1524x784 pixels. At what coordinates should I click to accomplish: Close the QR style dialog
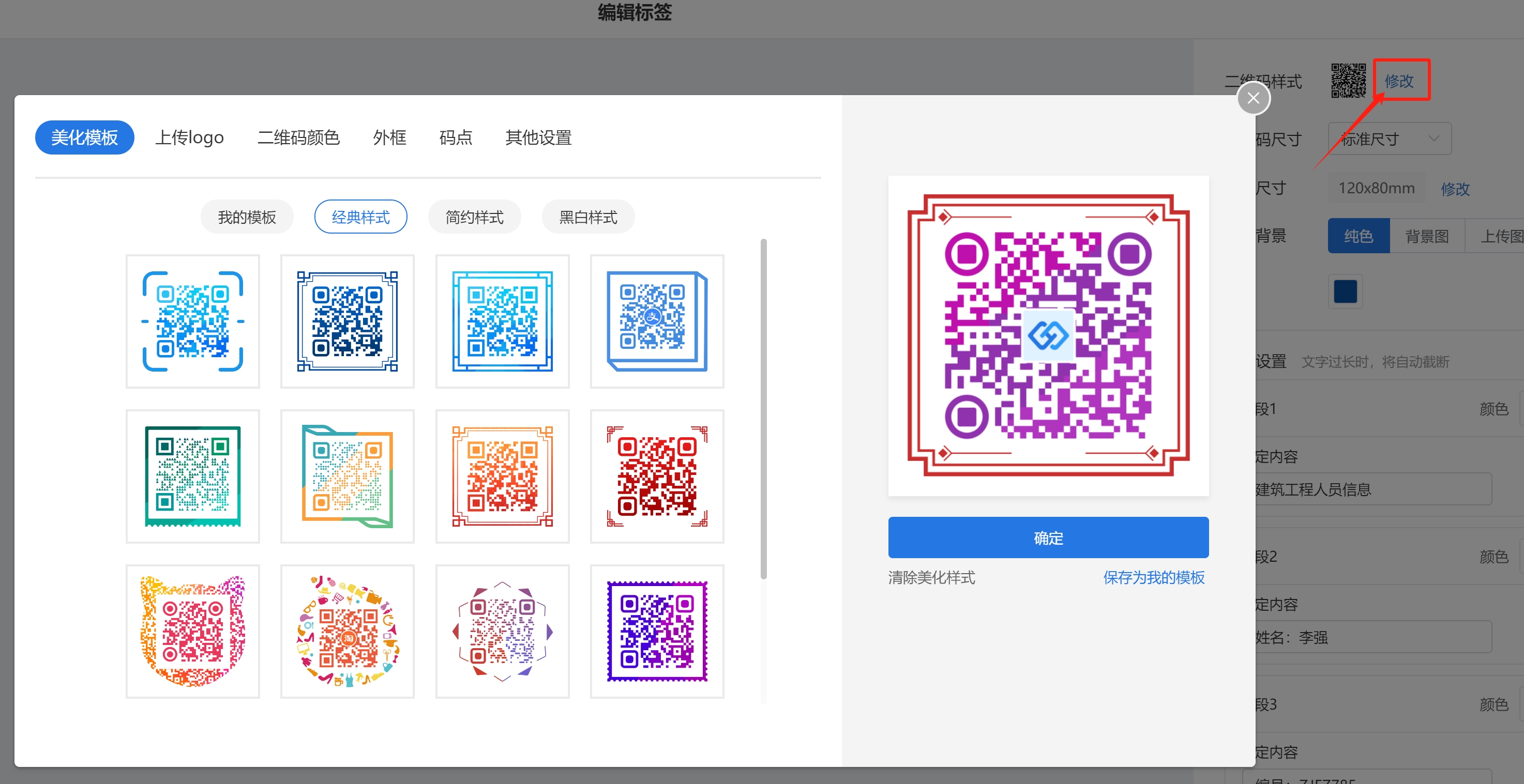[1253, 98]
